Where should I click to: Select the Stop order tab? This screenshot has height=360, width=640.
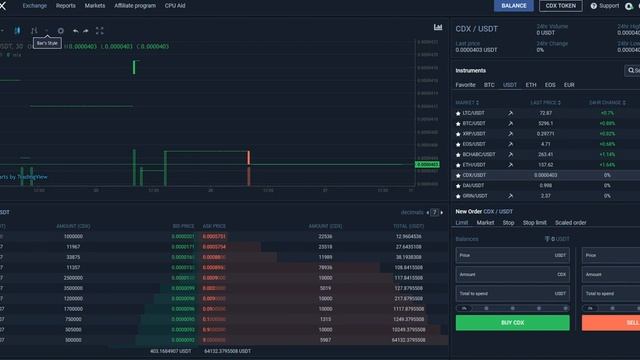tap(508, 222)
